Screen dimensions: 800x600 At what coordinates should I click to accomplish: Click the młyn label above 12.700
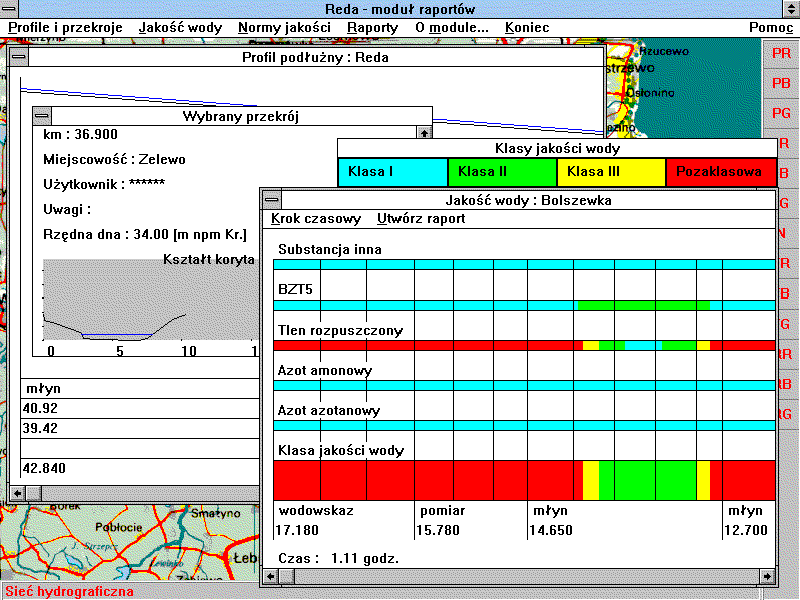point(745,511)
